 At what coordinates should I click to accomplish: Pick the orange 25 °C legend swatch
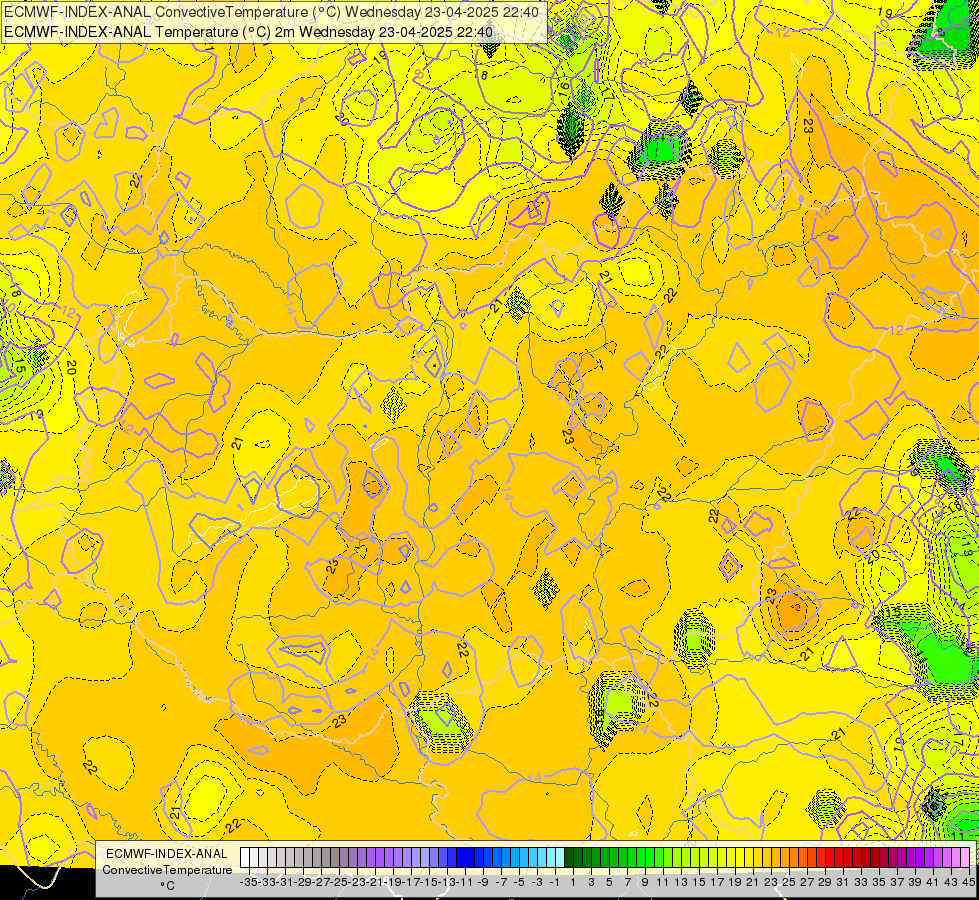pos(785,857)
